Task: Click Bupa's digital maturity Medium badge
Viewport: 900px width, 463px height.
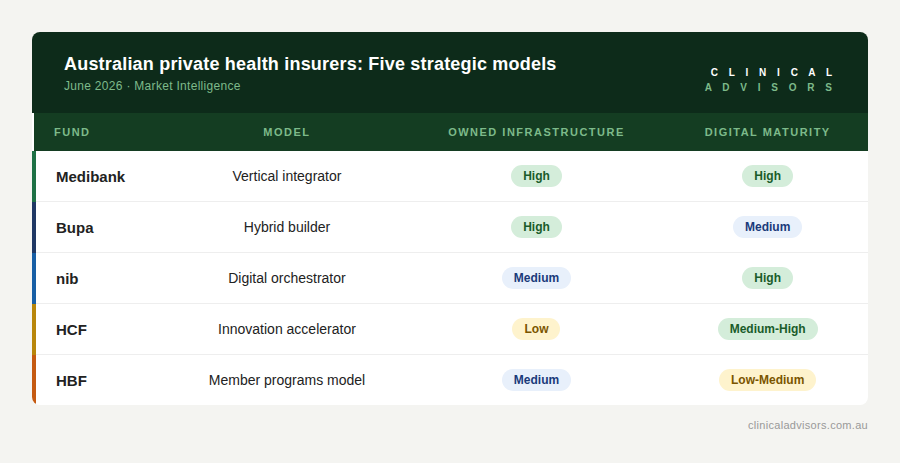Action: [767, 227]
